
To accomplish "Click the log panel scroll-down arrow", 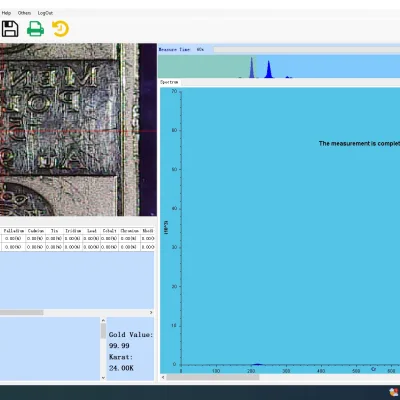I will 103,378.
